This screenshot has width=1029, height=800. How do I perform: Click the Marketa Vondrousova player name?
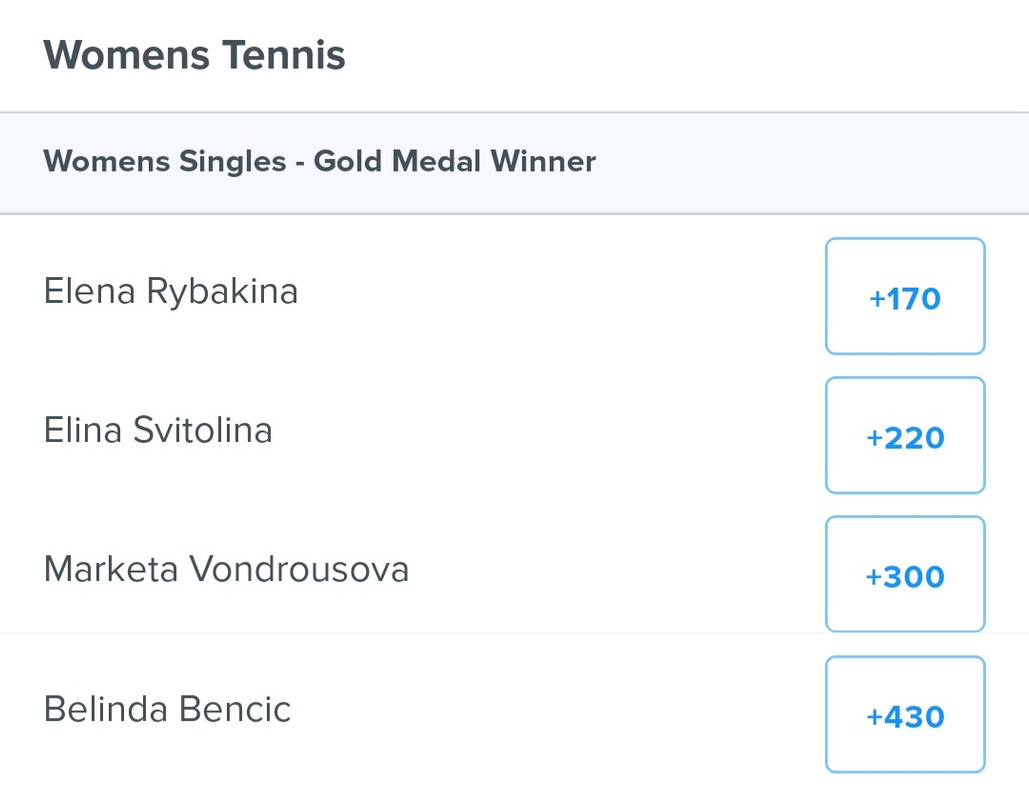(x=226, y=569)
